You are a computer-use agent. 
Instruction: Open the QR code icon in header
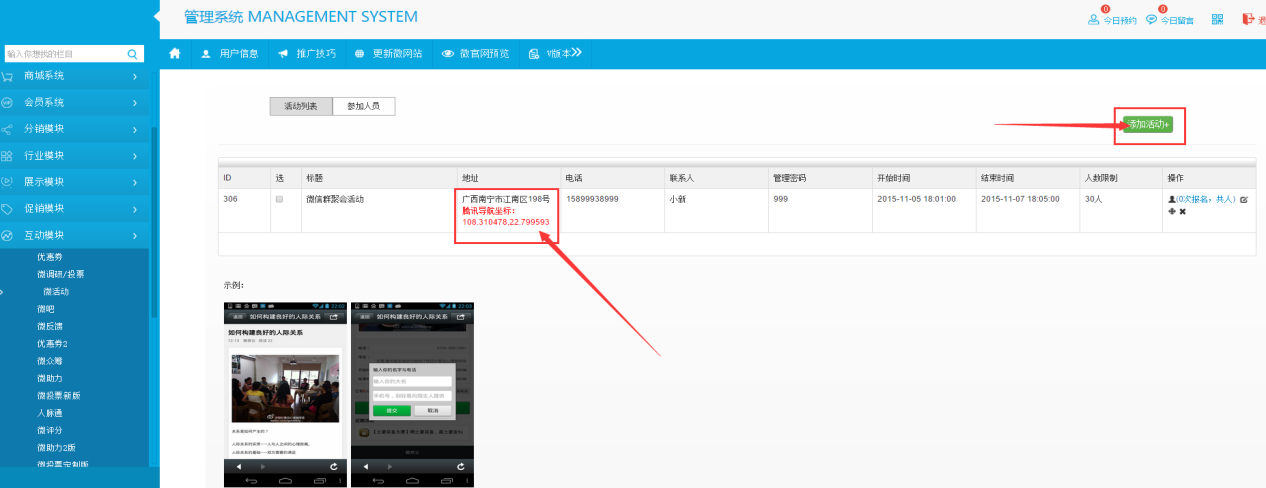pyautogui.click(x=1217, y=19)
